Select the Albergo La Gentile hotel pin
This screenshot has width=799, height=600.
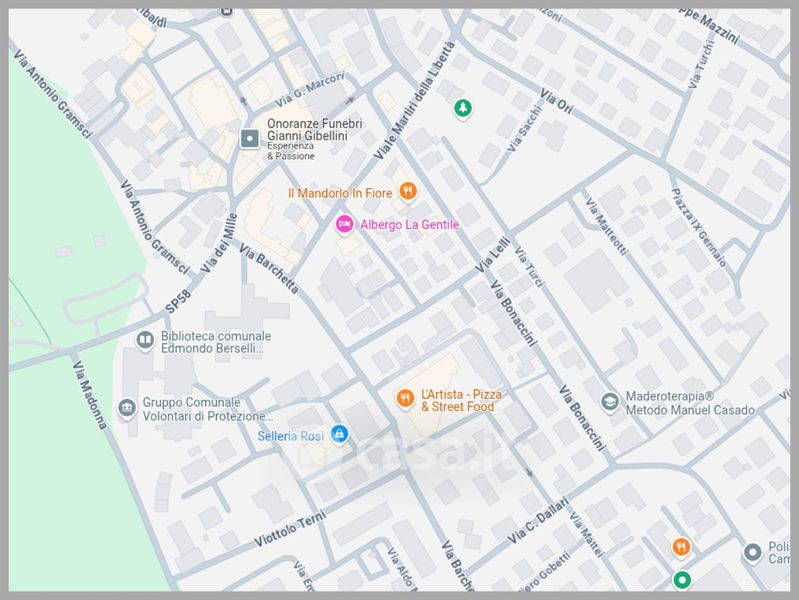tap(344, 224)
